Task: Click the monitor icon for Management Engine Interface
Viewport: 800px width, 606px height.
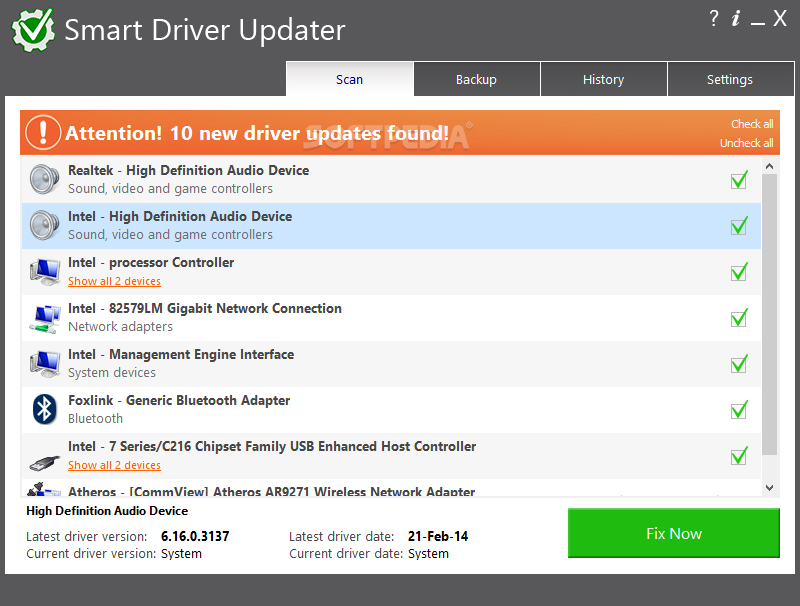Action: pyautogui.click(x=45, y=363)
